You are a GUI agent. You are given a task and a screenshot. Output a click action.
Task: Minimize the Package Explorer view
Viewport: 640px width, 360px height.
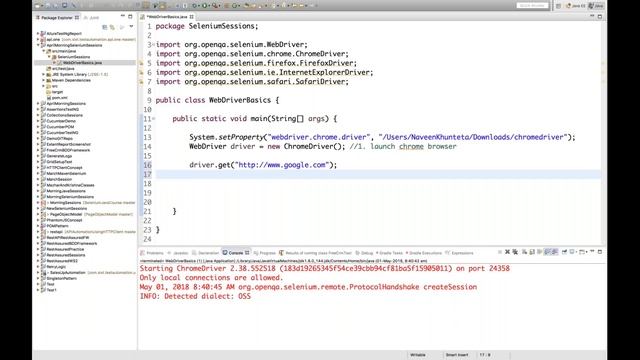tap(123, 16)
